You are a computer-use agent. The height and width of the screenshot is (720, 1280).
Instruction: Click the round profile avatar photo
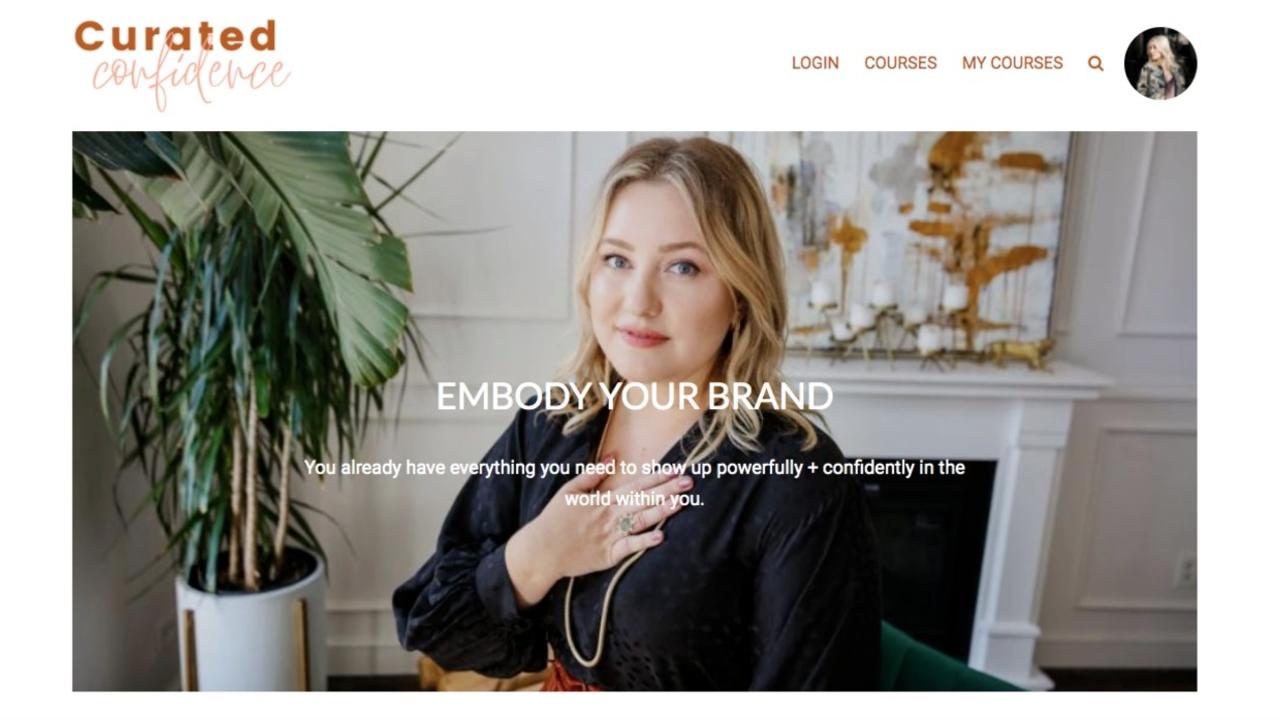[1160, 63]
